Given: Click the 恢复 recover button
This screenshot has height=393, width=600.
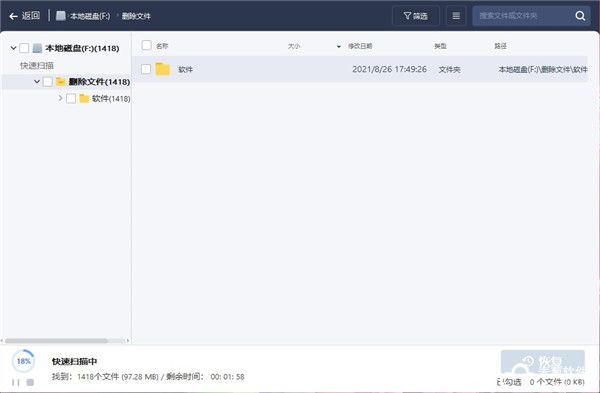Looking at the screenshot, I should coord(543,362).
